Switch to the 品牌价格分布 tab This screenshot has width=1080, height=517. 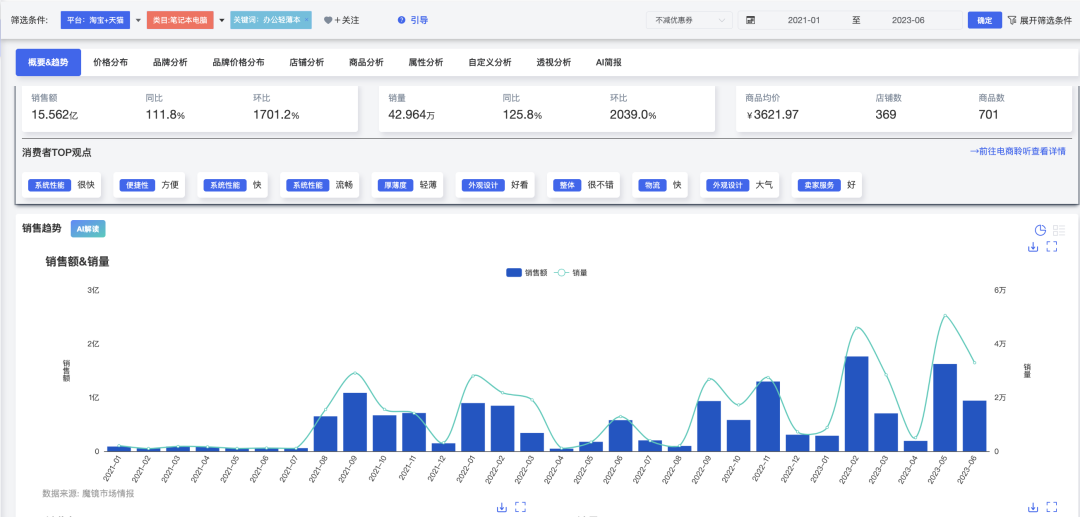238,62
